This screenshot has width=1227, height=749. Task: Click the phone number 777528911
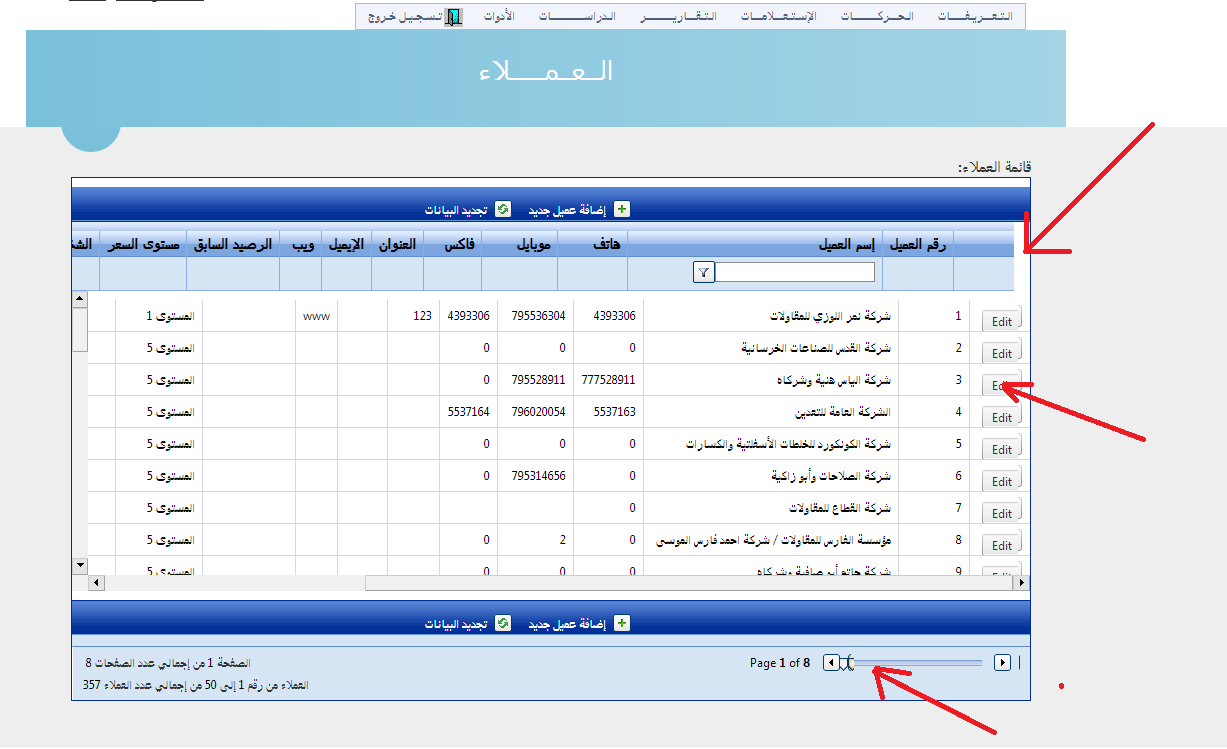click(608, 380)
